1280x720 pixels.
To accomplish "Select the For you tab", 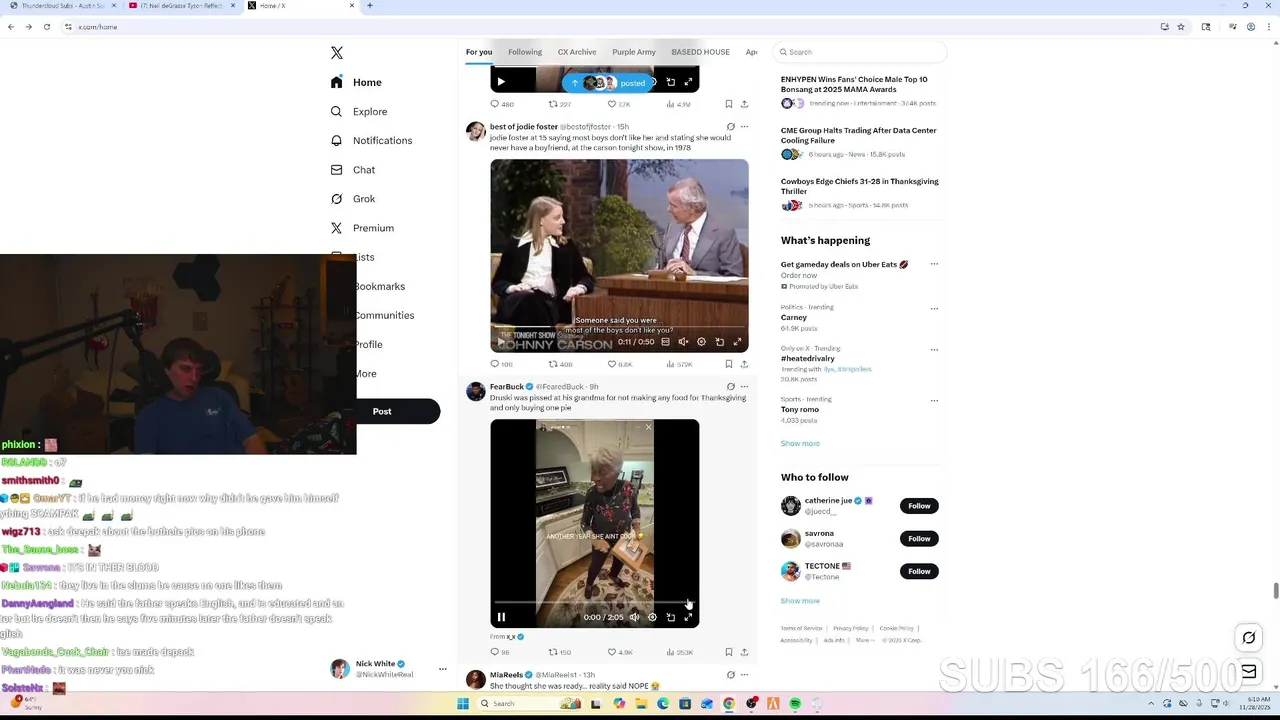I will (479, 52).
